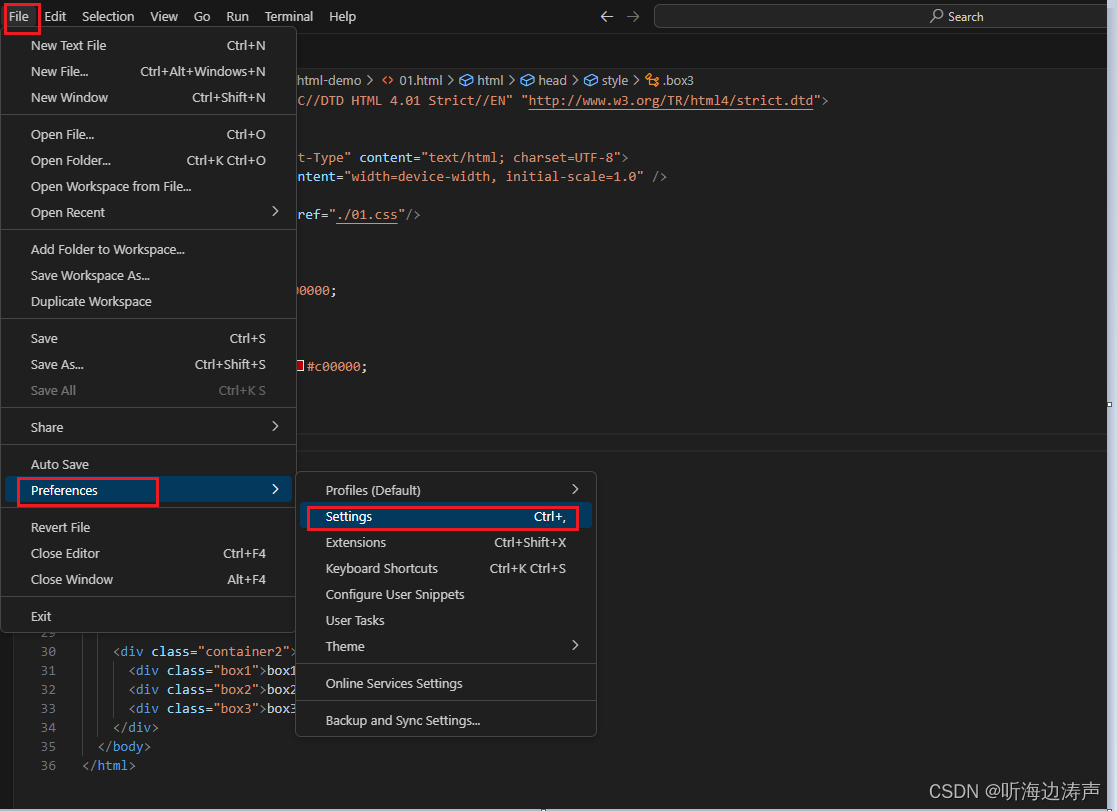Follow the ./01.css link
The image size is (1117, 811).
pyautogui.click(x=367, y=215)
